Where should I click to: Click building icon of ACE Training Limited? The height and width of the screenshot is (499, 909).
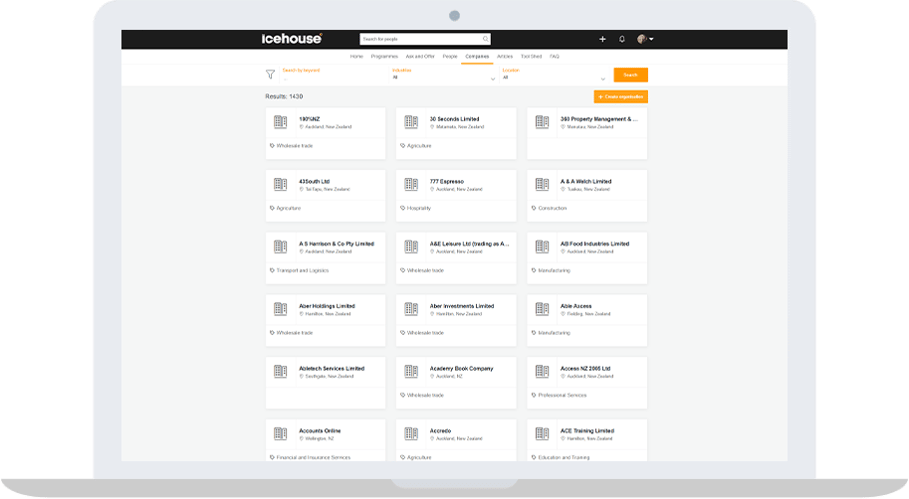(542, 434)
